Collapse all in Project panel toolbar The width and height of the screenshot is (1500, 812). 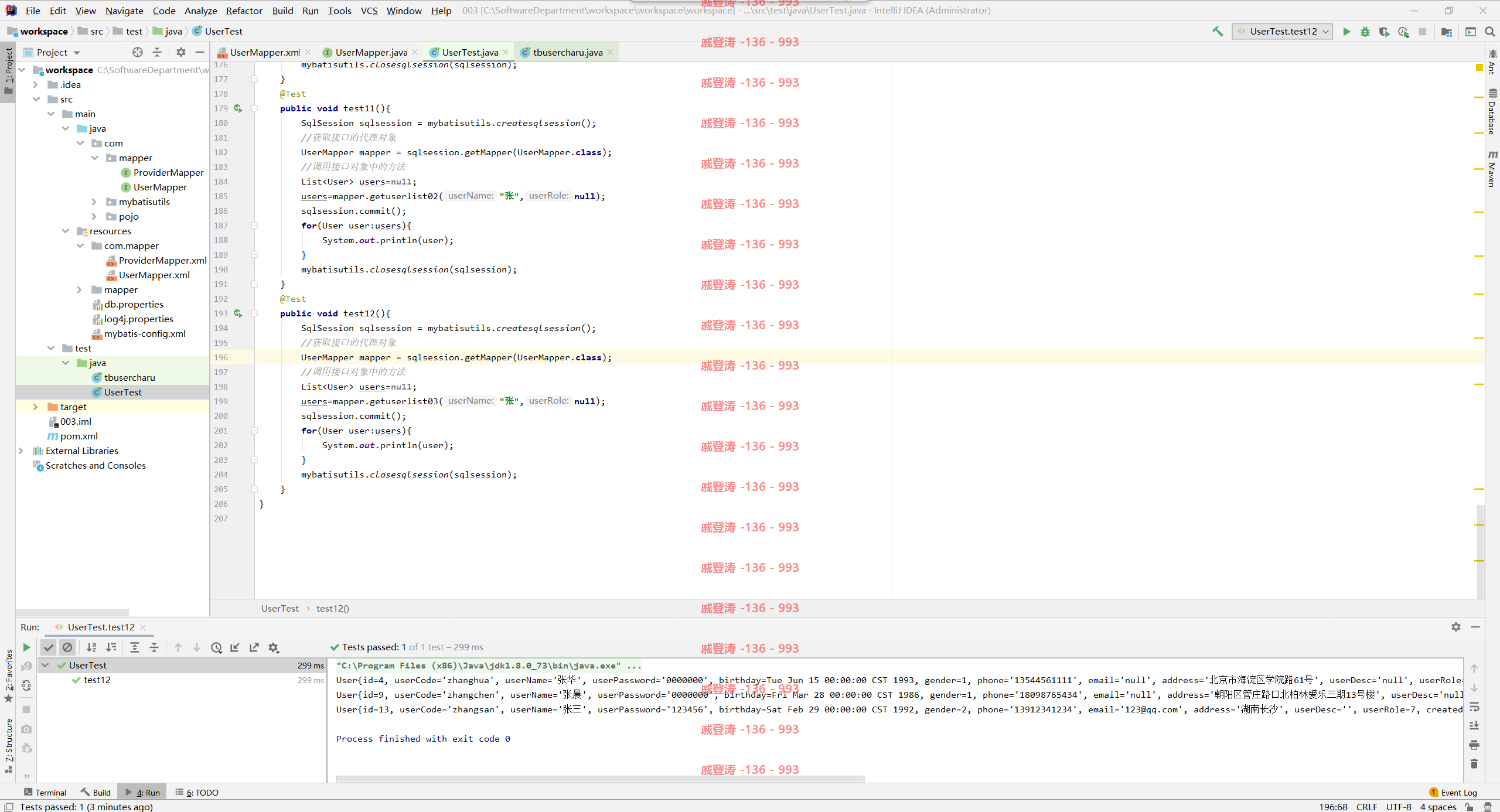[157, 52]
